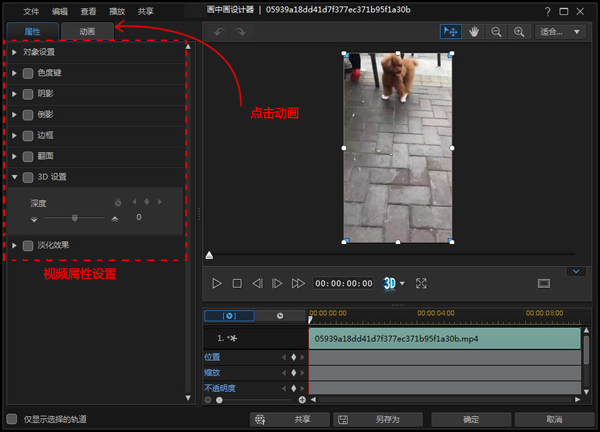Select the hand pan tool
This screenshot has height=432, width=600.
(474, 32)
